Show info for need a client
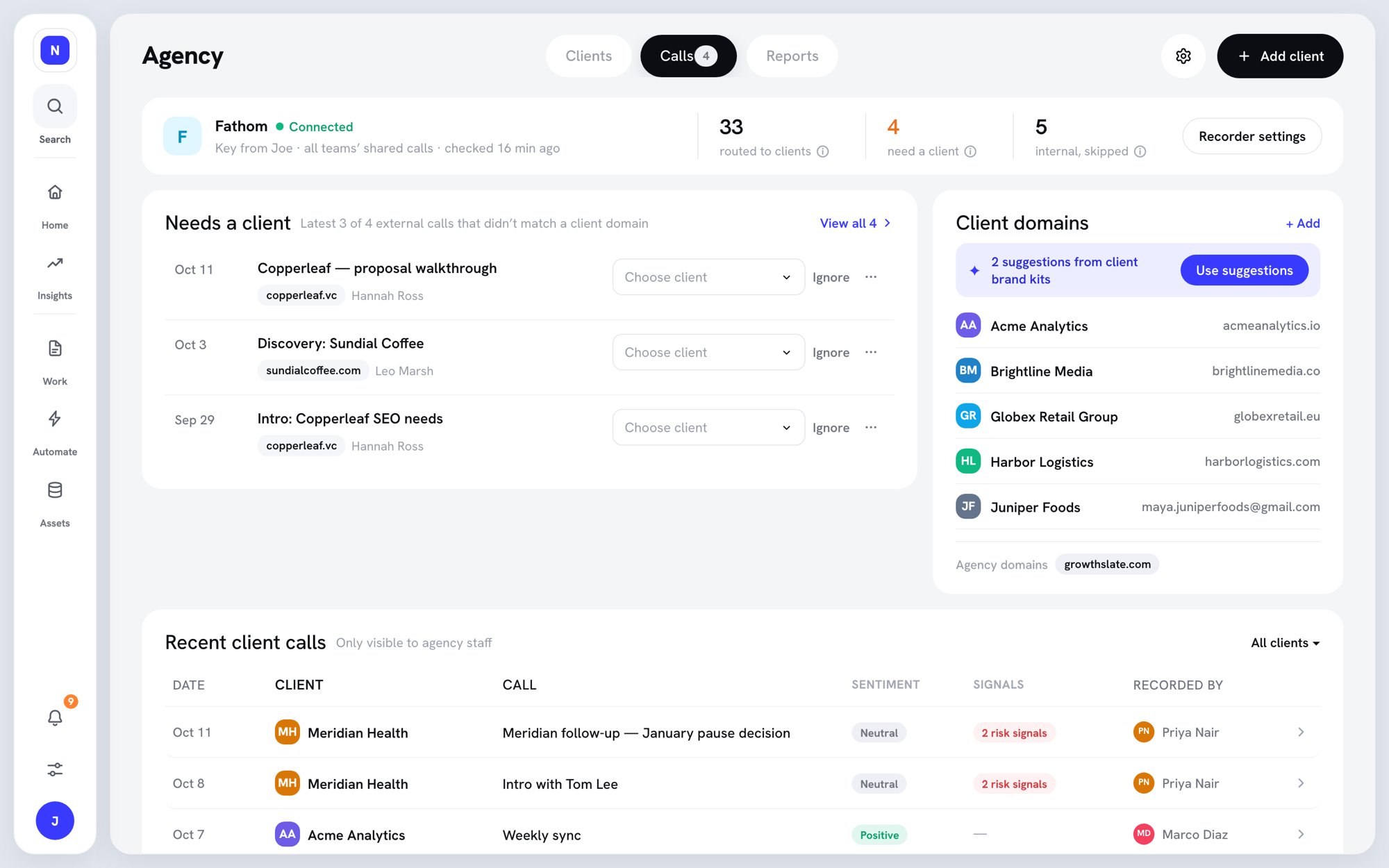 (x=971, y=151)
